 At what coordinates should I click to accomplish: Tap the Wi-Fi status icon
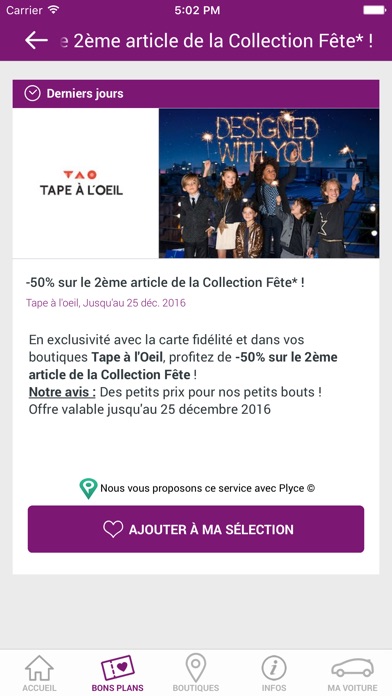[x=54, y=9]
